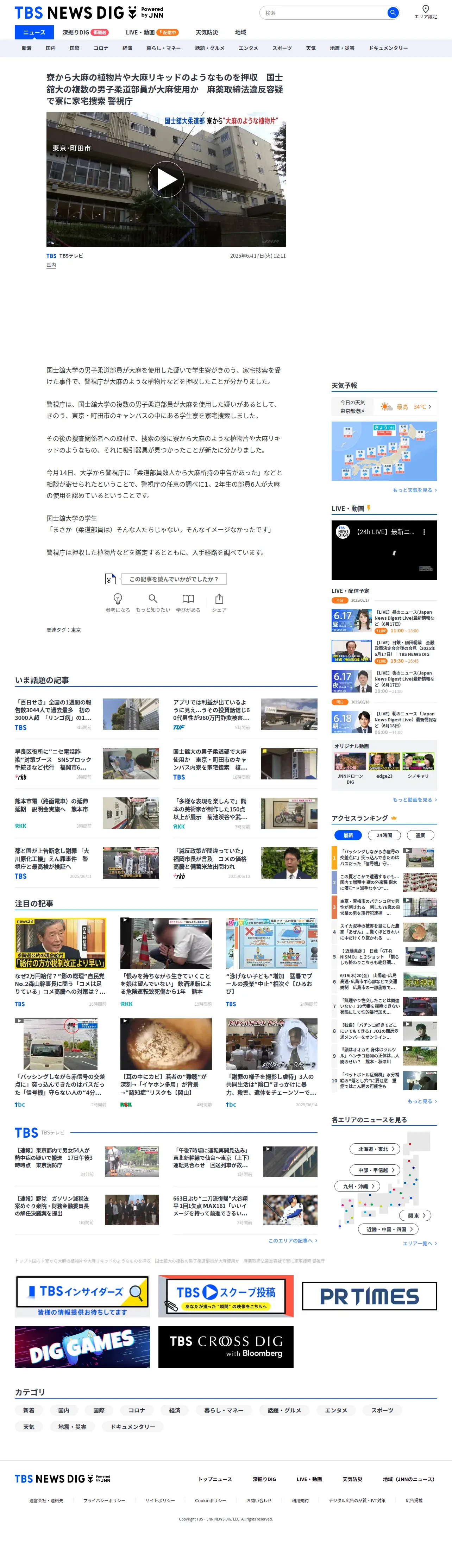Play the 国士舘大柔道部 article video
Viewport: 452px width, 1568px height.
[x=166, y=179]
